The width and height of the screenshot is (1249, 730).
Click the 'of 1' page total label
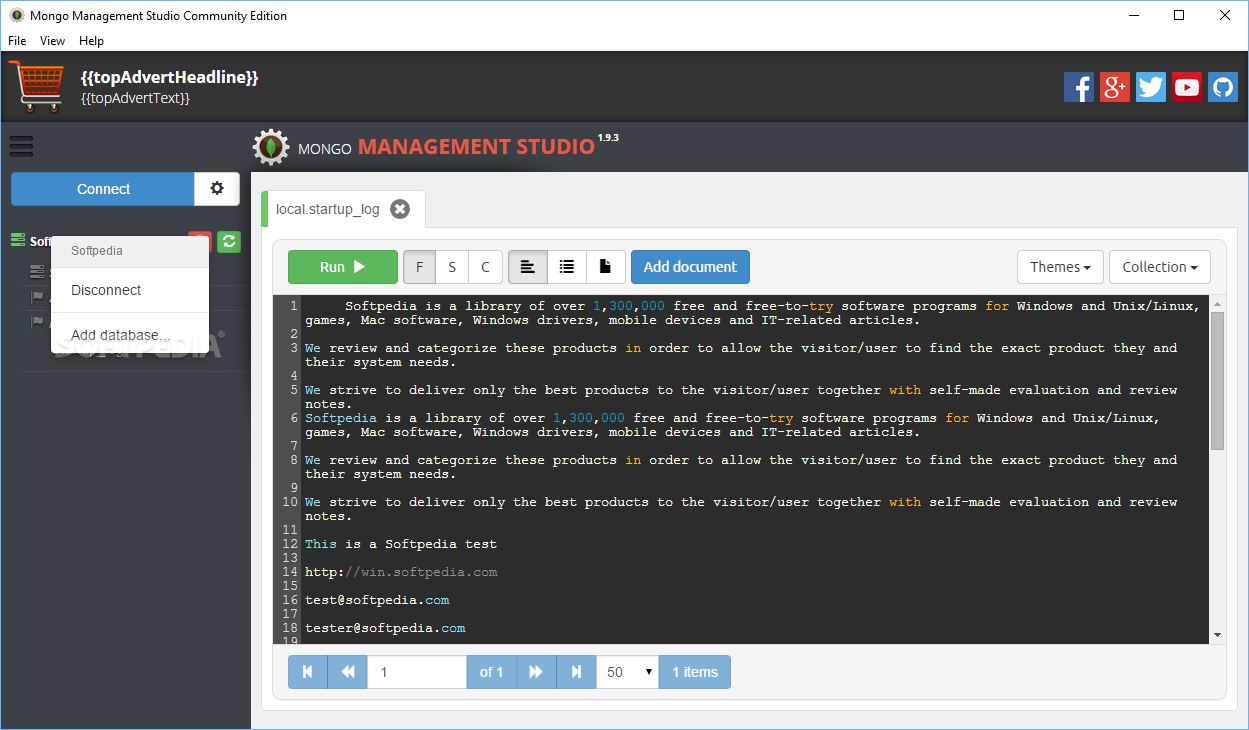point(491,672)
